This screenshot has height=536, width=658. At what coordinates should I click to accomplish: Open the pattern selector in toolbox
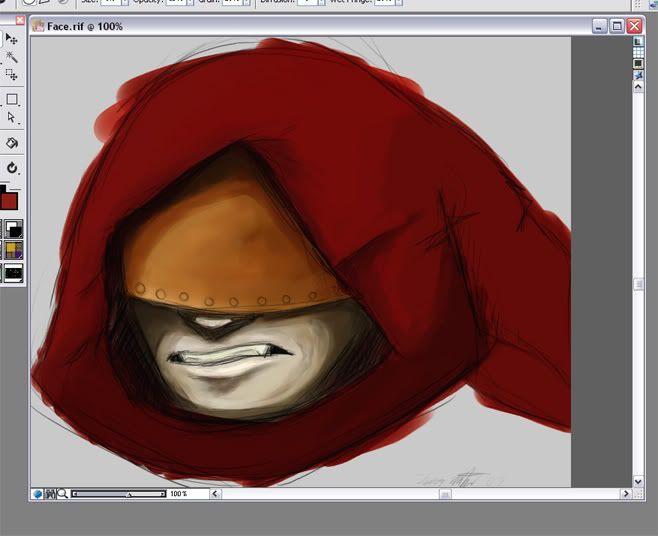point(11,250)
